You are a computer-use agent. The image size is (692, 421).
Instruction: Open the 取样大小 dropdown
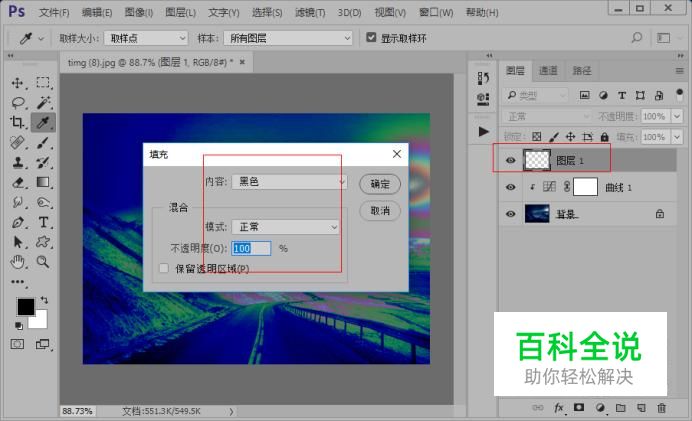146,38
